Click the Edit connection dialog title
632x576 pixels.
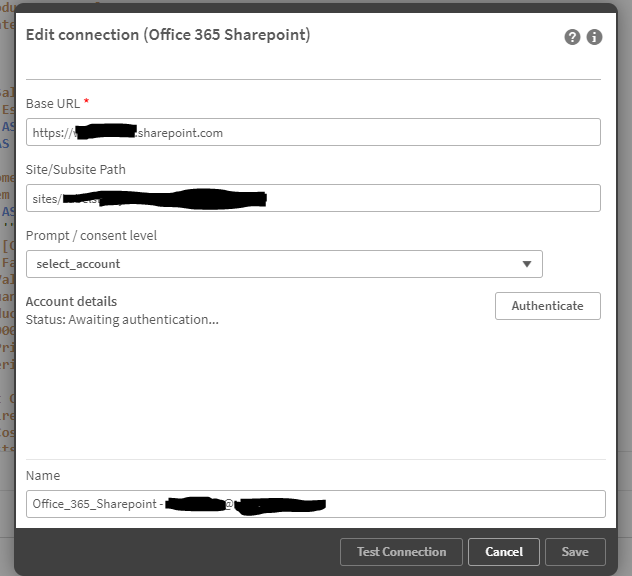point(168,35)
